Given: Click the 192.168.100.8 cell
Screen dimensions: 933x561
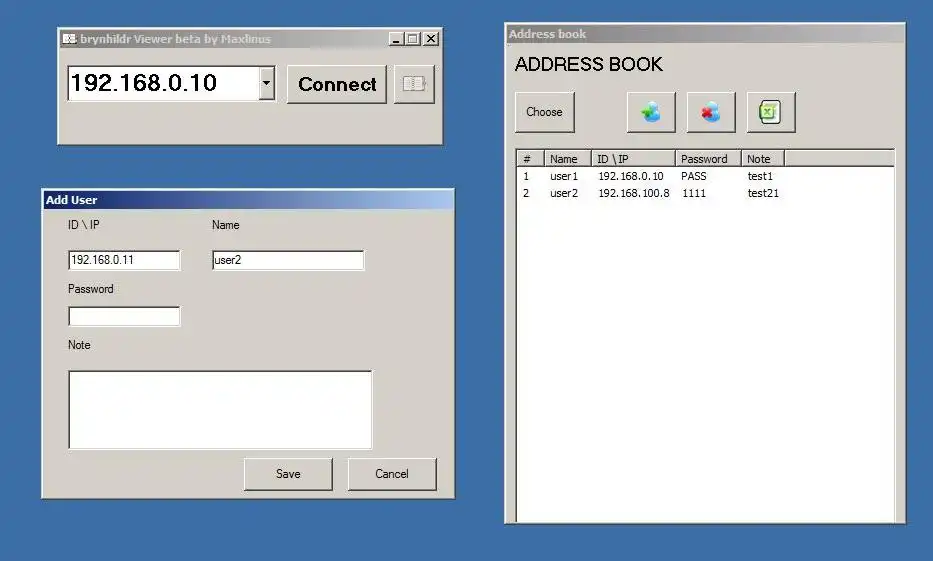Looking at the screenshot, I should (634, 193).
